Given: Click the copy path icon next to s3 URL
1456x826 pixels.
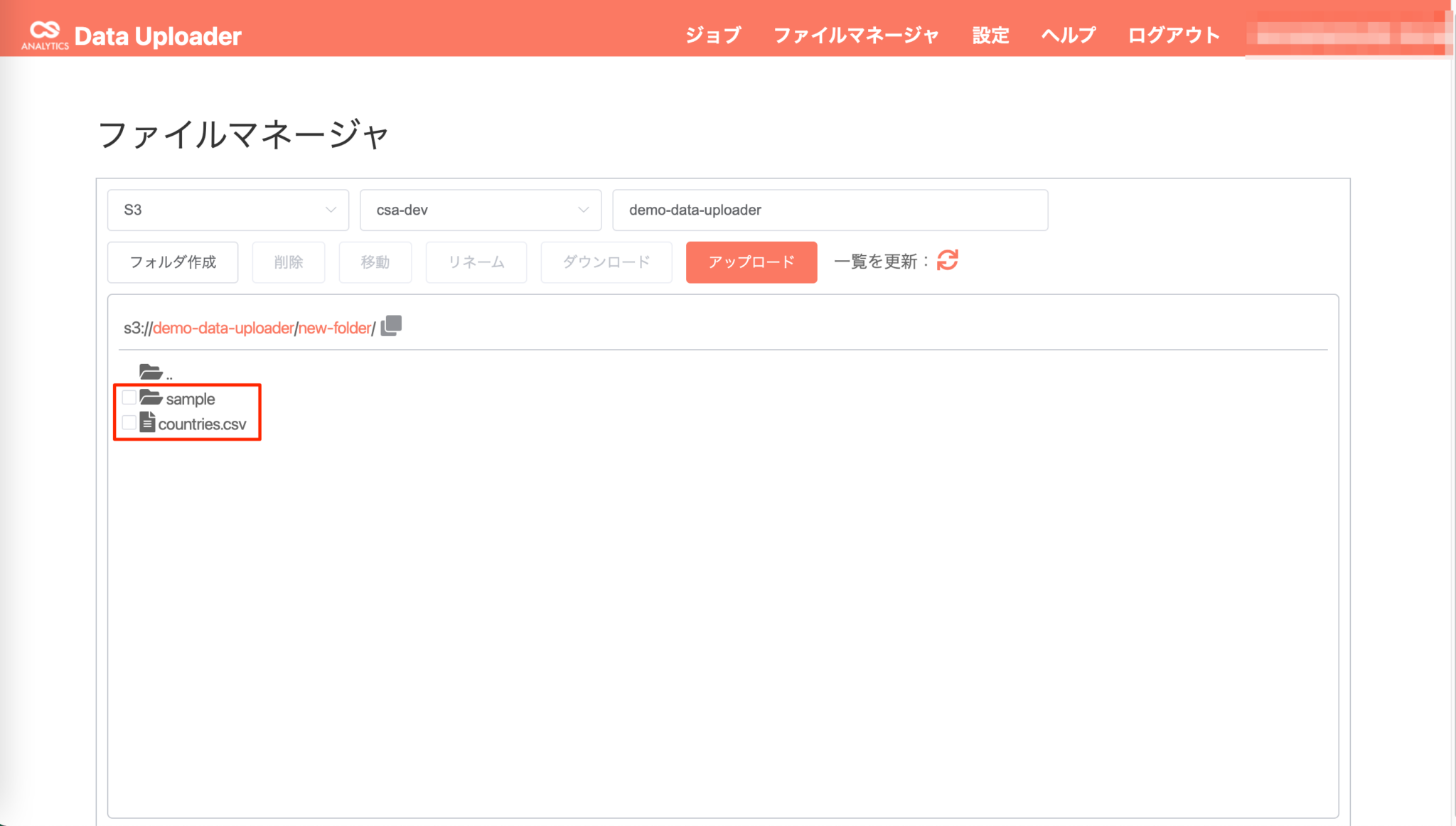Looking at the screenshot, I should click(x=390, y=326).
